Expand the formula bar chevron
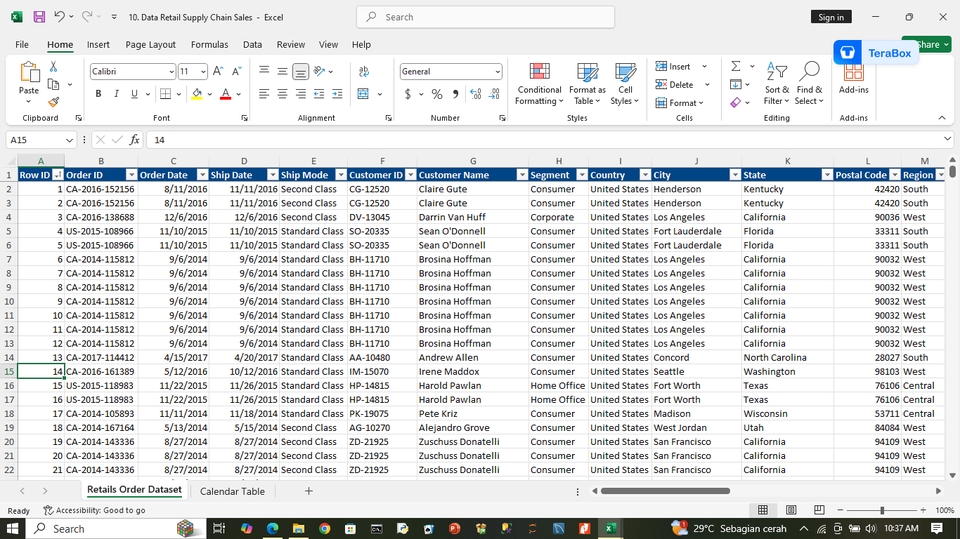 pos(947,139)
